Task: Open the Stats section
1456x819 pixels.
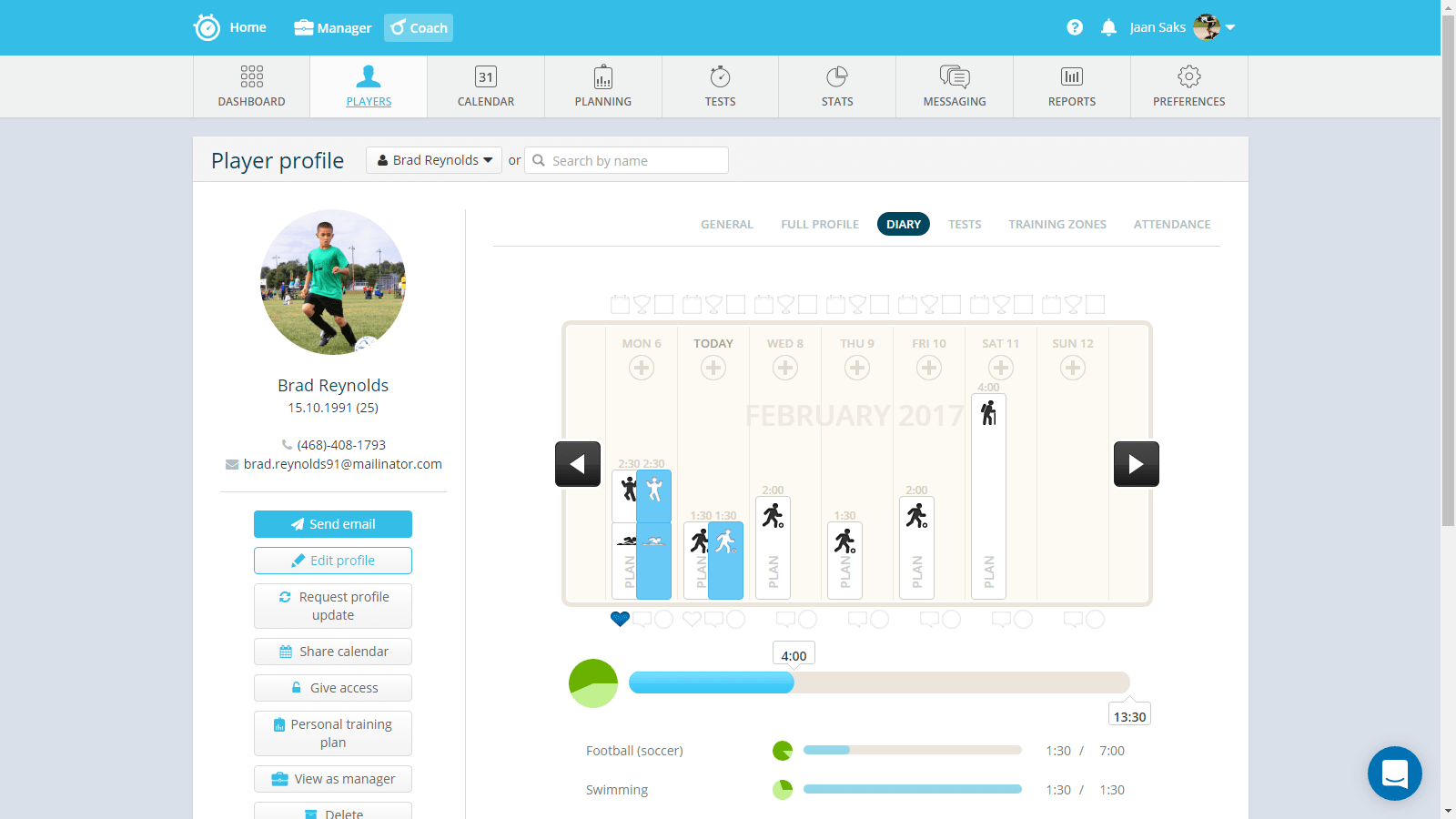Action: click(x=837, y=86)
